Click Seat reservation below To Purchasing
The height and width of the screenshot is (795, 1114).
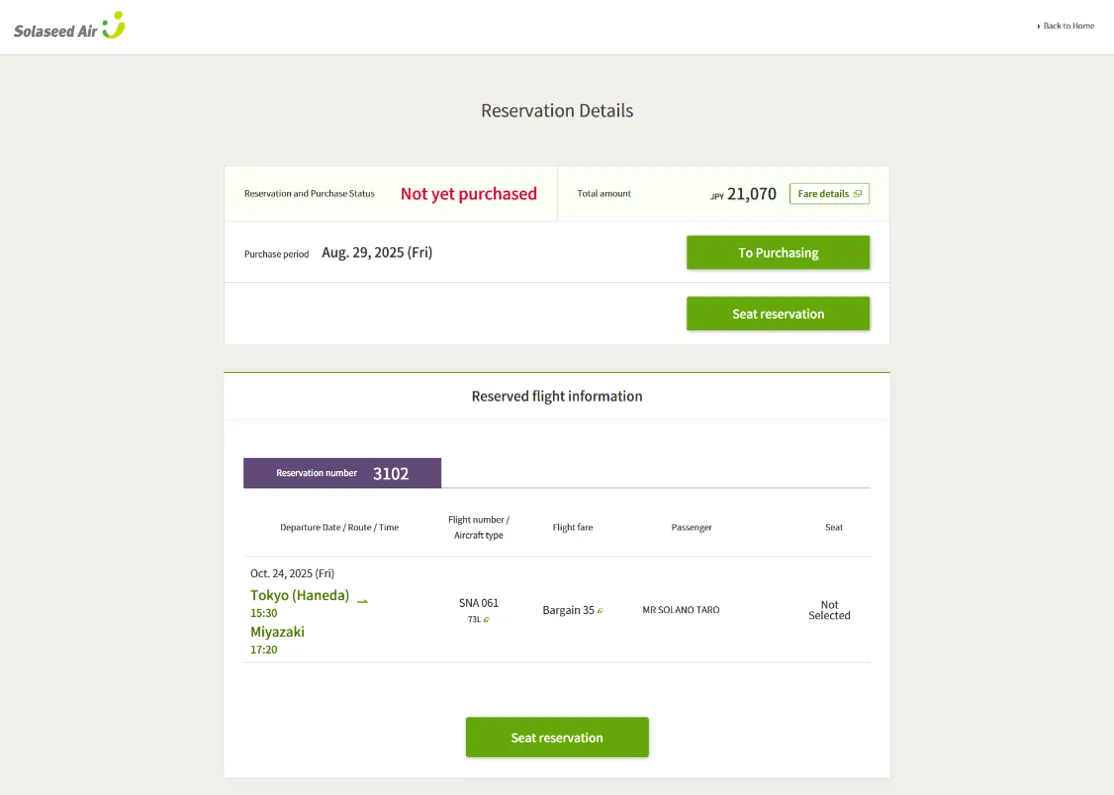pyautogui.click(x=778, y=314)
